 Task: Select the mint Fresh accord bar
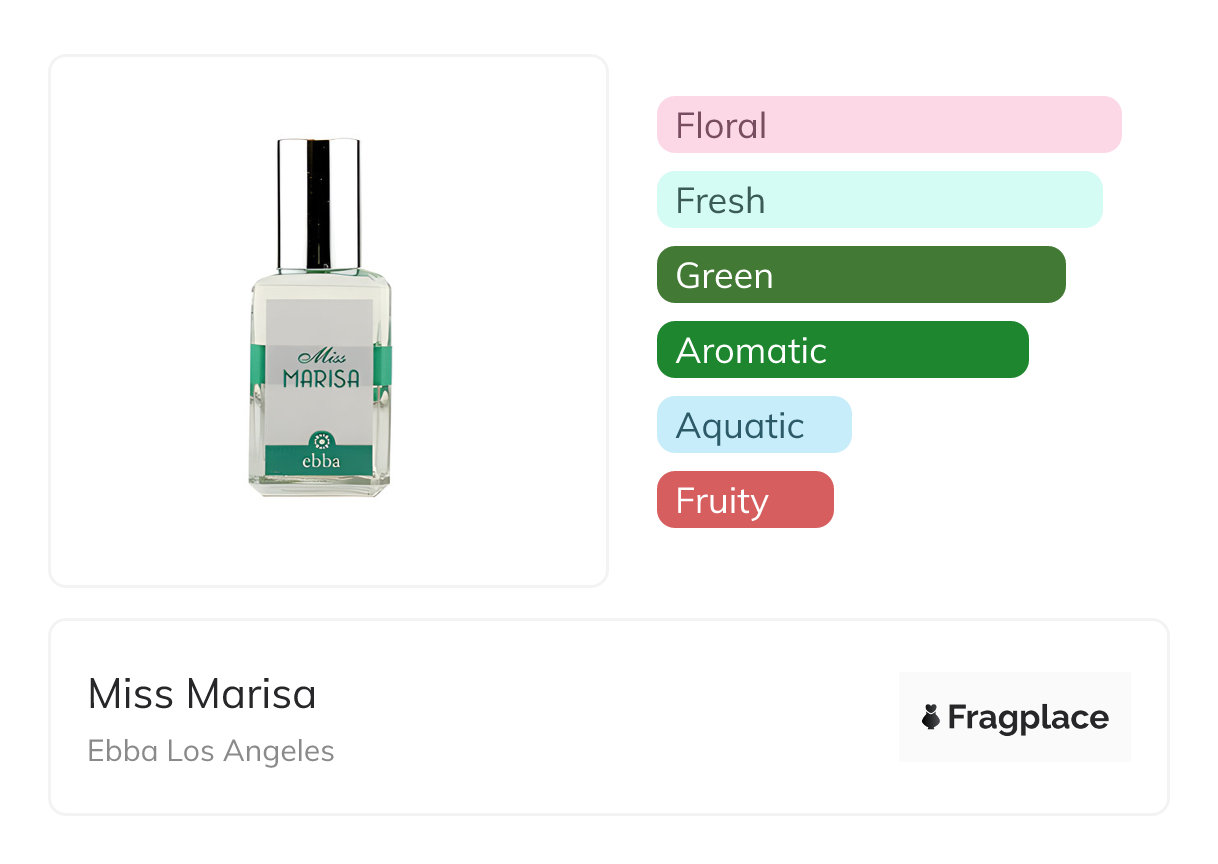pyautogui.click(x=879, y=200)
